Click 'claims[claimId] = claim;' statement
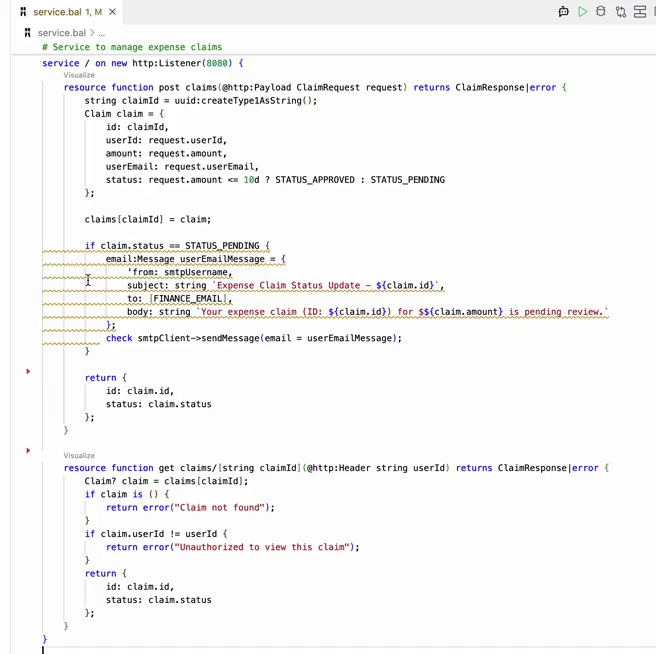The image size is (656, 654). tap(148, 219)
